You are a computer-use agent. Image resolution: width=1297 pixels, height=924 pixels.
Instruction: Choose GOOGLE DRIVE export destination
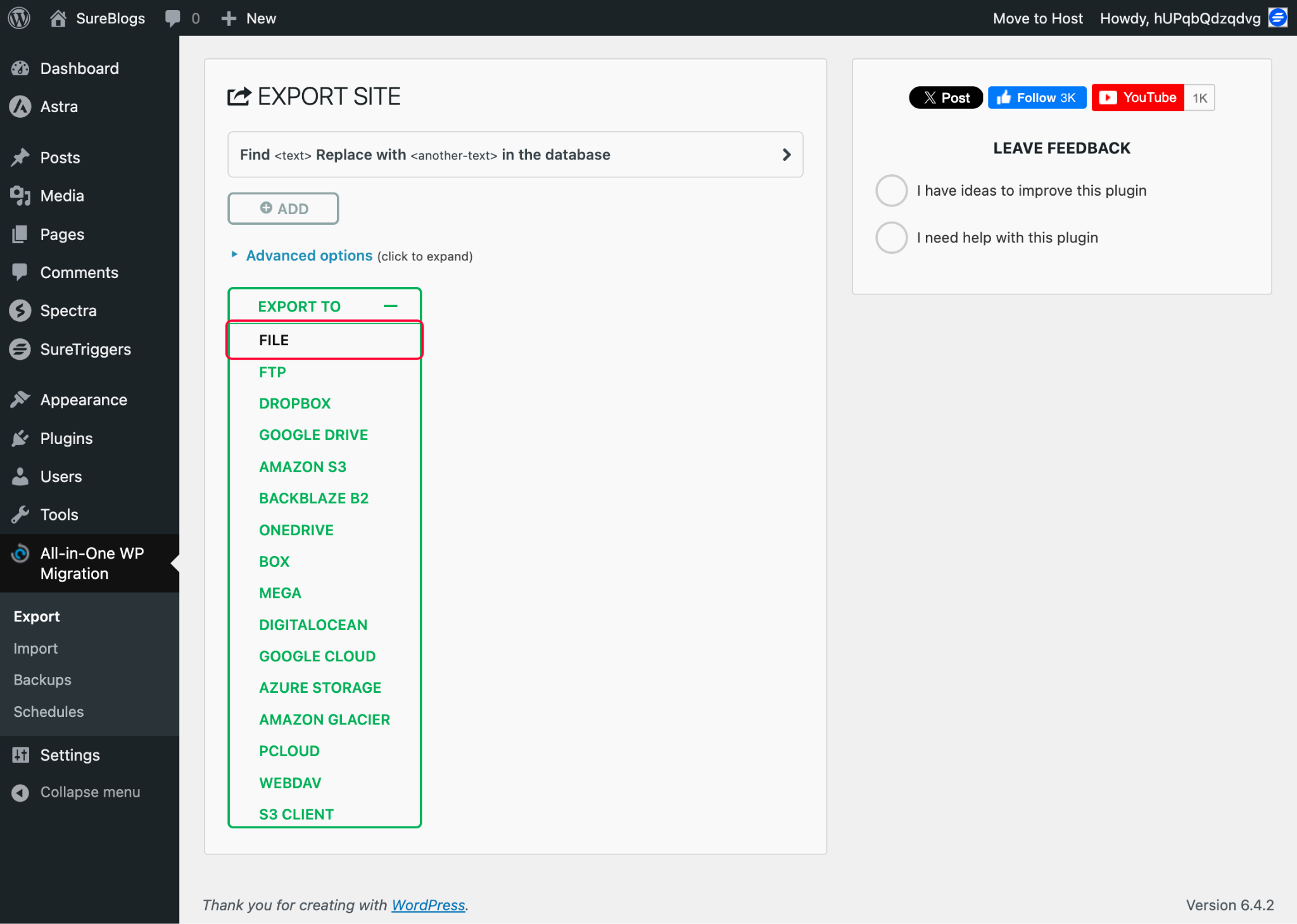pos(313,435)
